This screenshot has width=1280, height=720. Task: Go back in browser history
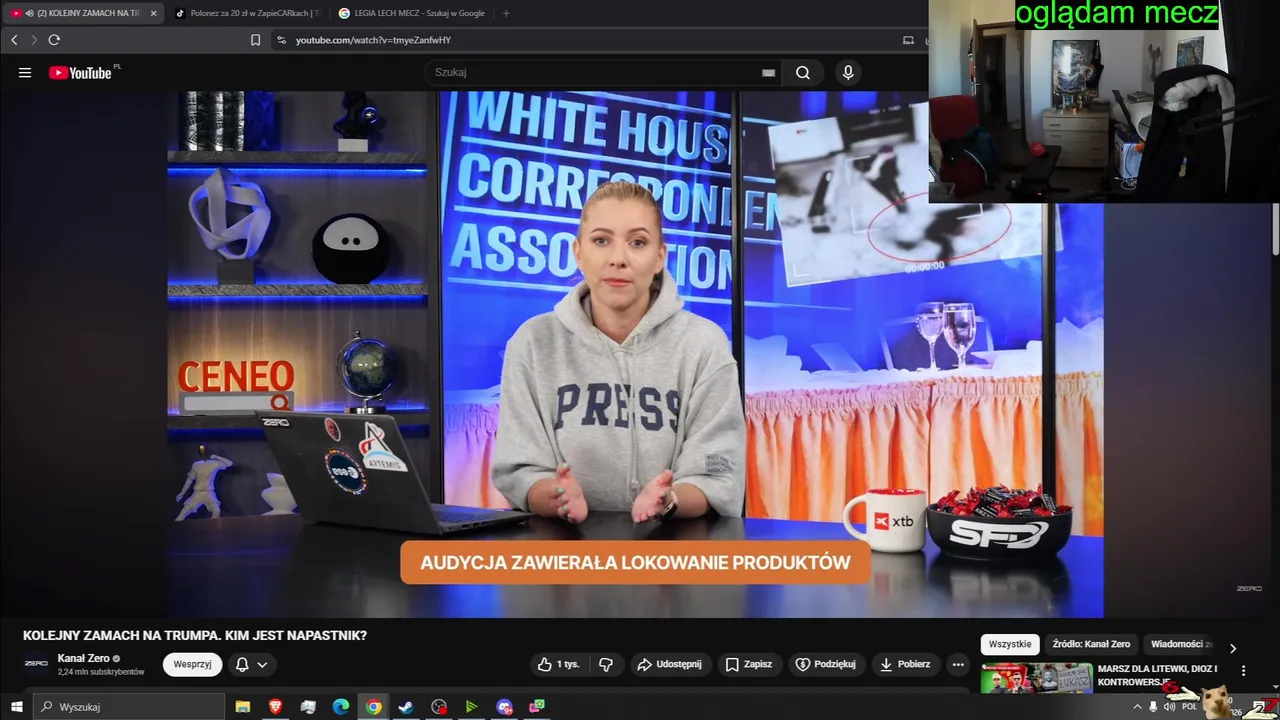(x=14, y=40)
